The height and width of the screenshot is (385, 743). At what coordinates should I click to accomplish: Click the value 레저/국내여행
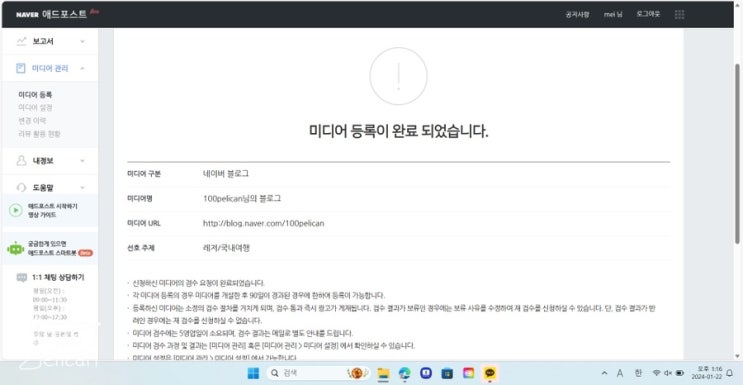[x=226, y=248]
